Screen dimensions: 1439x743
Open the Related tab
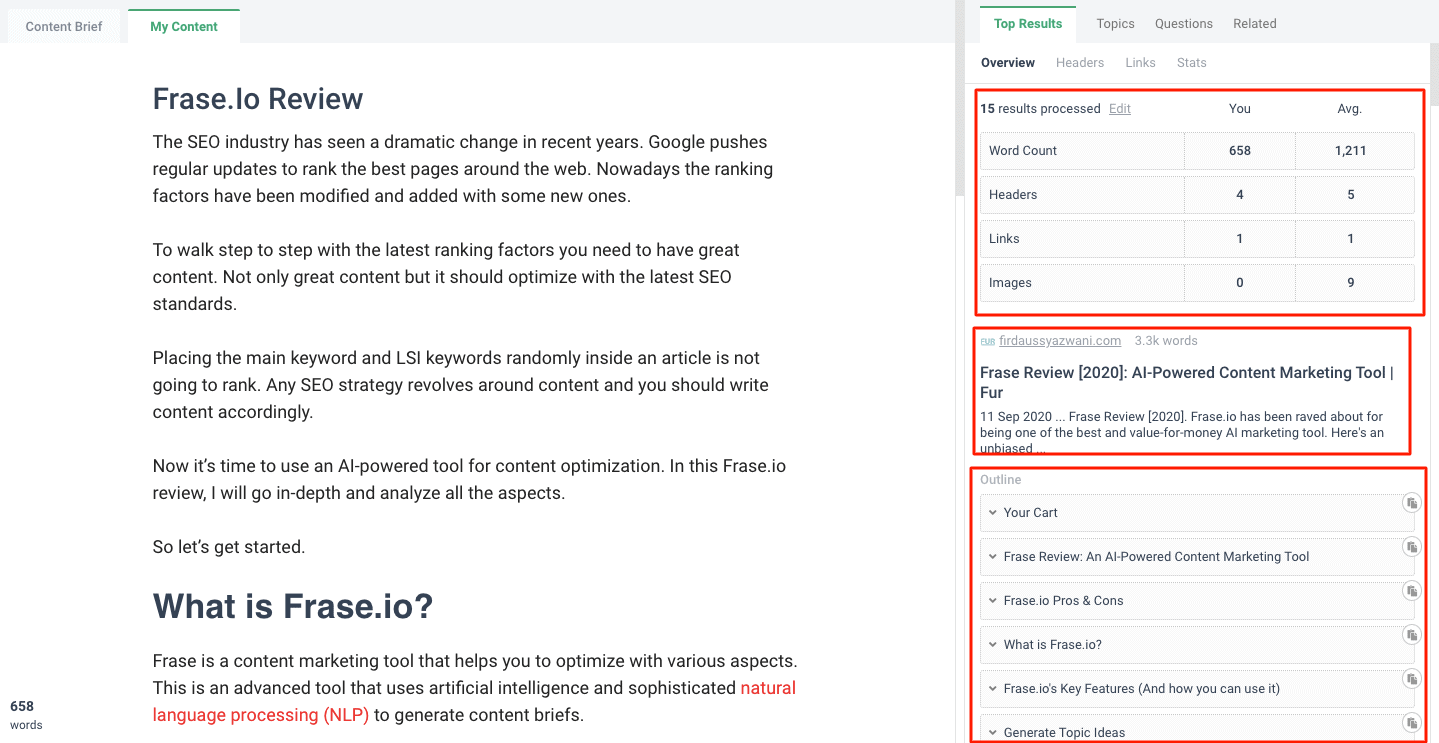tap(1255, 23)
